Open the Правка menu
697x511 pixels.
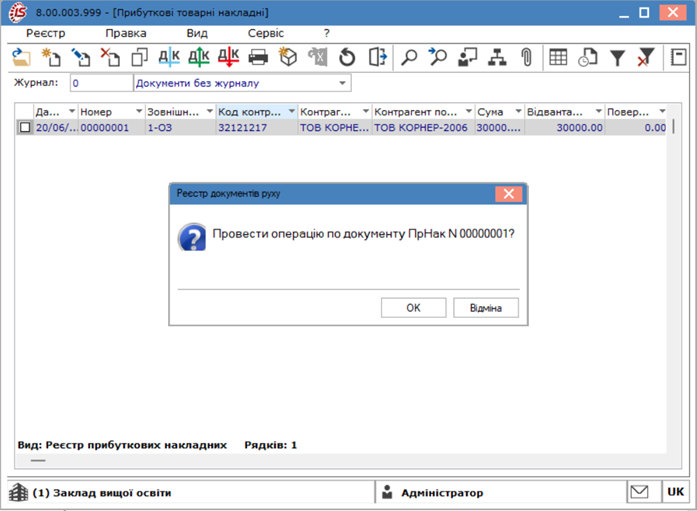coord(126,33)
